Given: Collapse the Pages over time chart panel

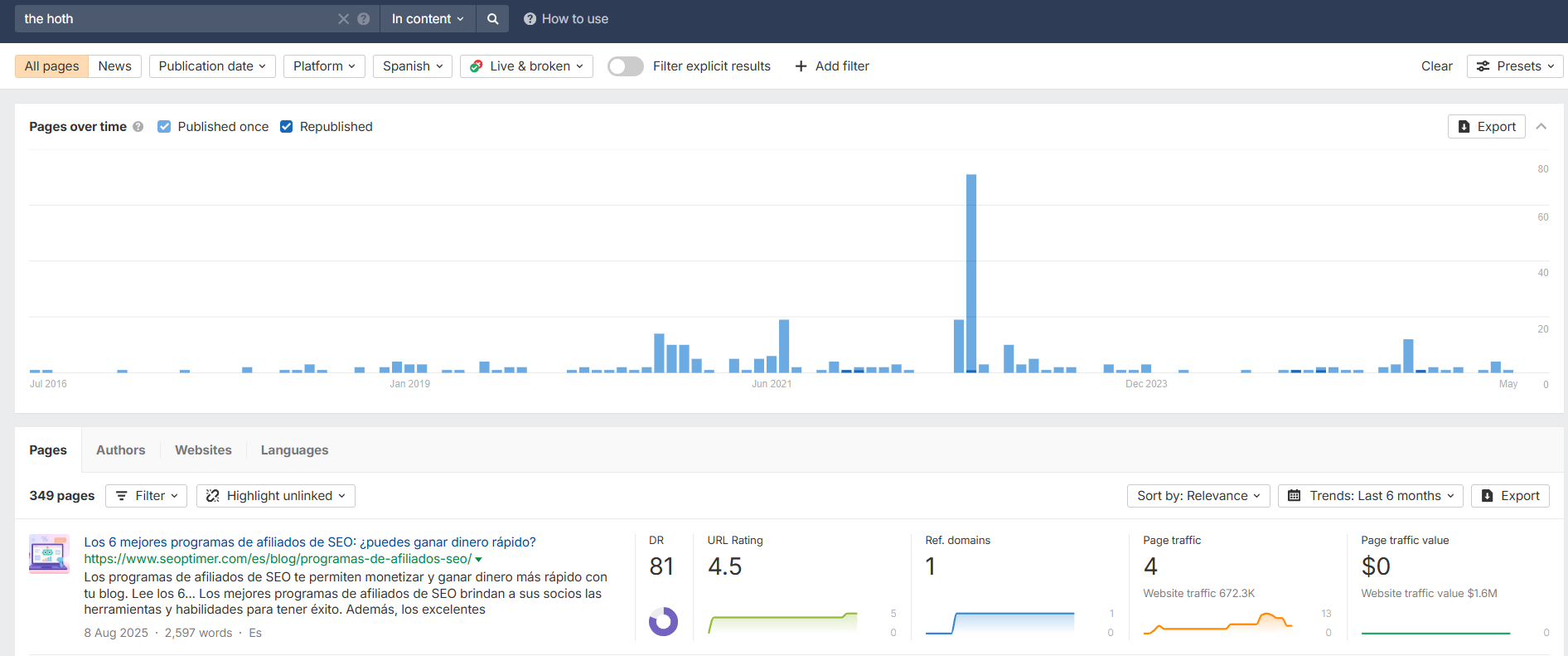Looking at the screenshot, I should (x=1541, y=127).
